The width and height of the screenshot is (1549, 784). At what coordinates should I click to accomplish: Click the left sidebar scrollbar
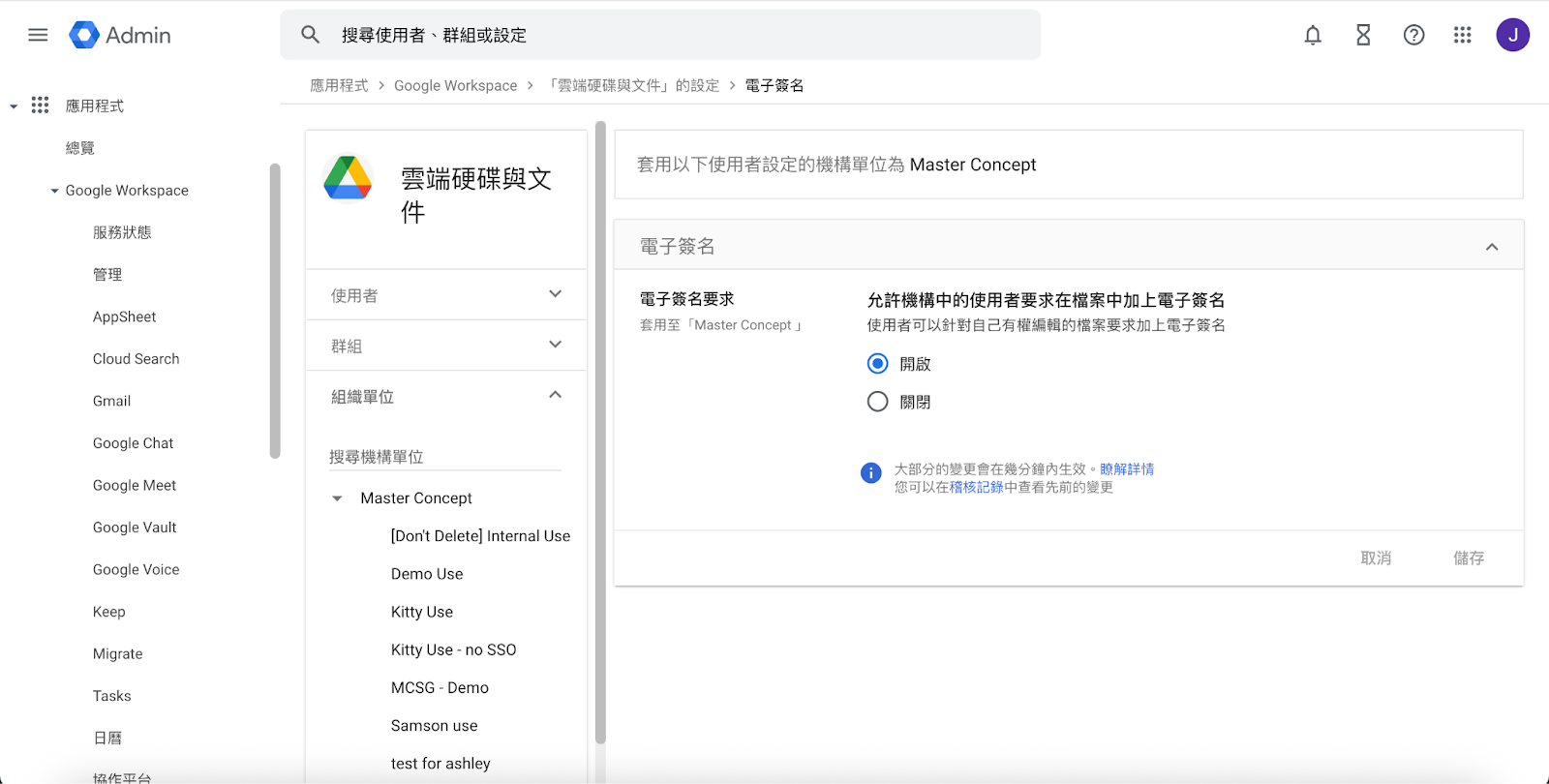(275, 311)
